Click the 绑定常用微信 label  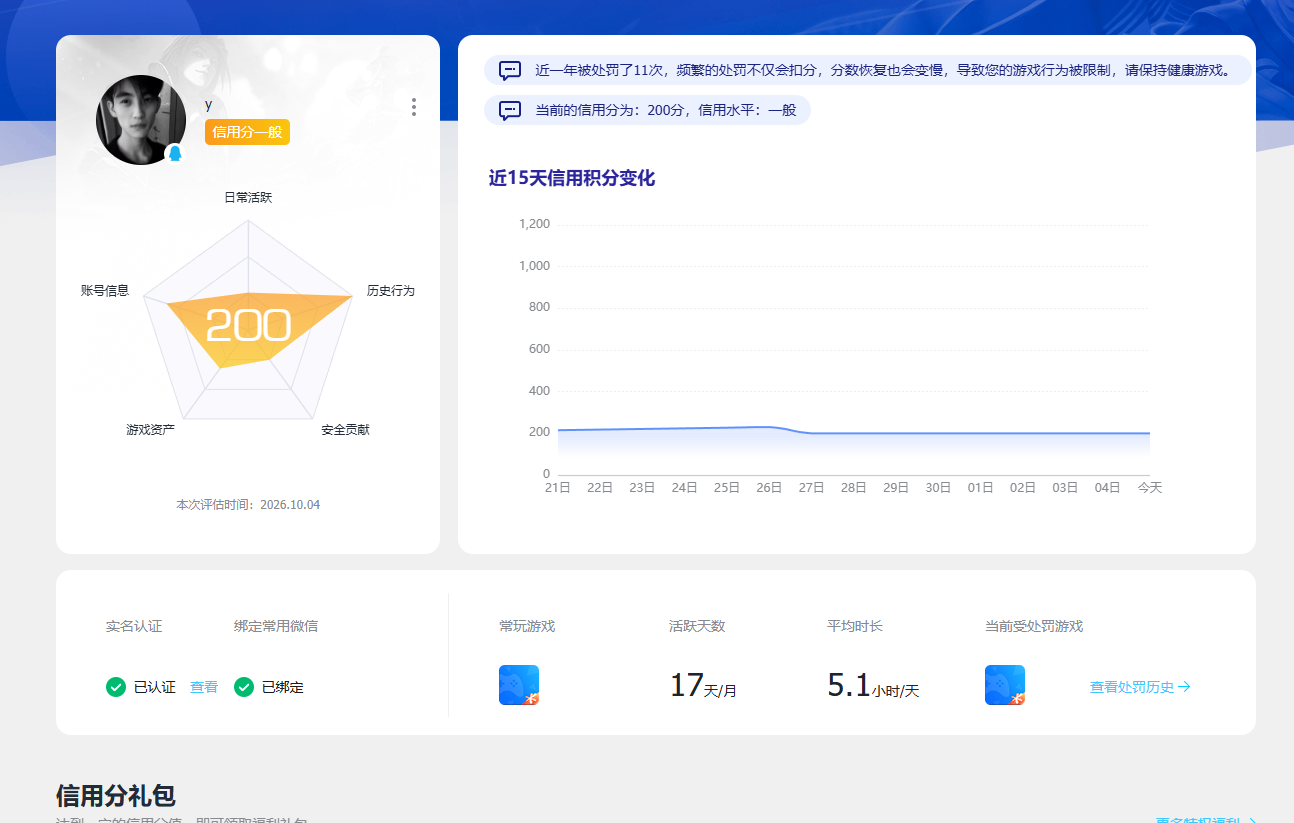tap(276, 627)
